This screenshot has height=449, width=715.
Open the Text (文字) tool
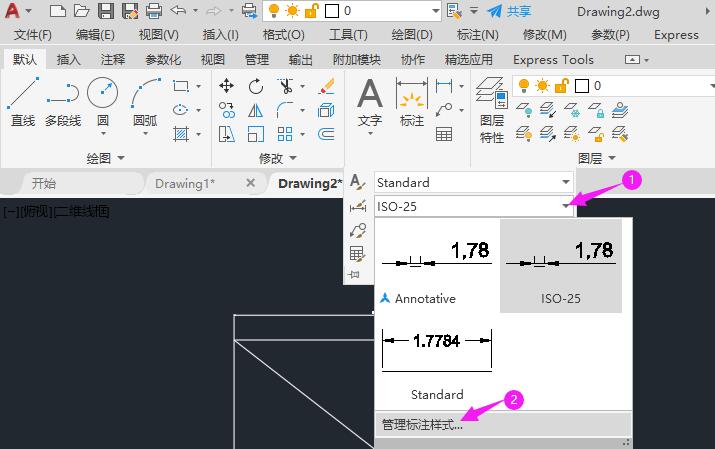coord(370,101)
